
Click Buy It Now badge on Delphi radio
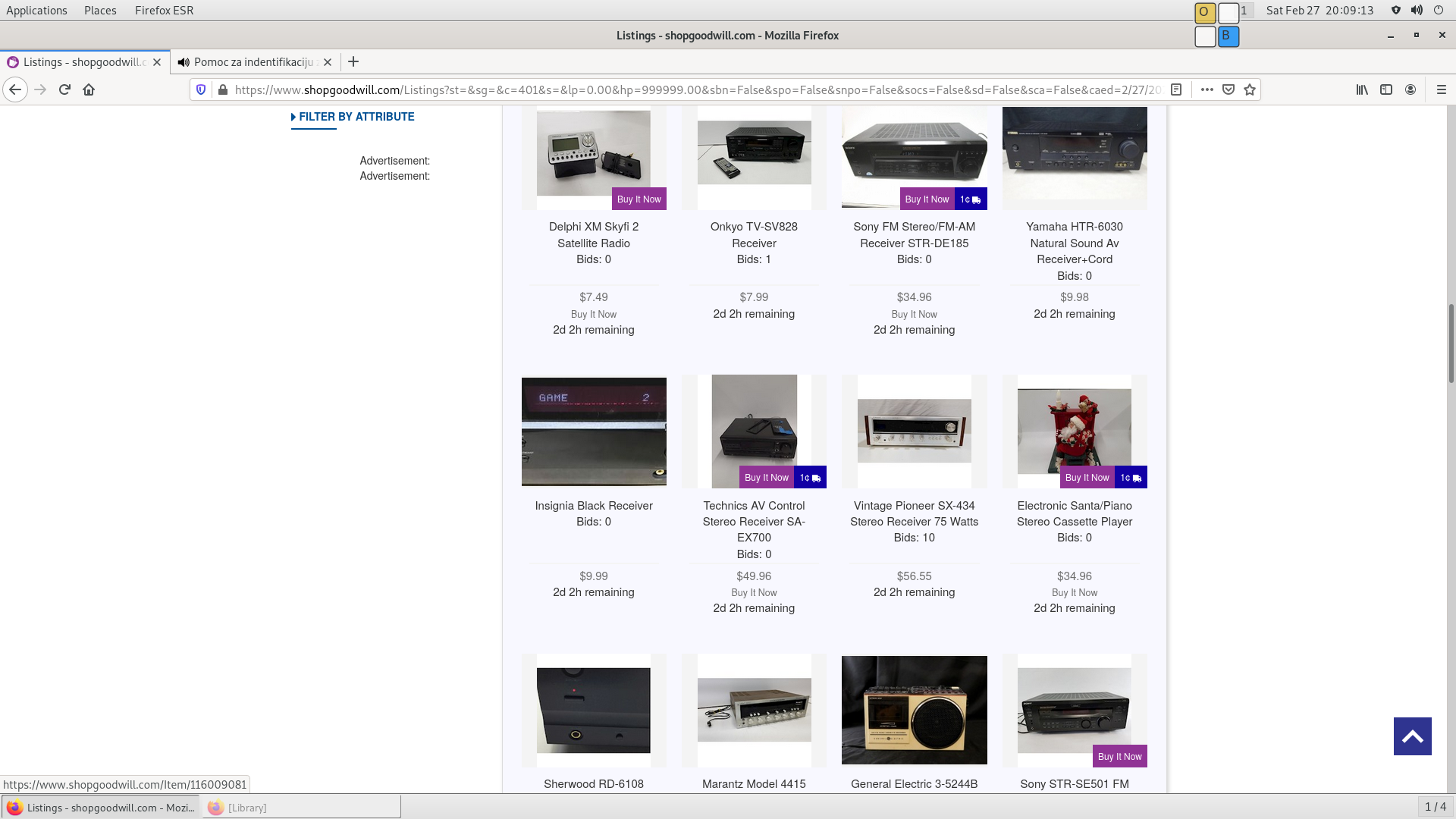(x=639, y=199)
